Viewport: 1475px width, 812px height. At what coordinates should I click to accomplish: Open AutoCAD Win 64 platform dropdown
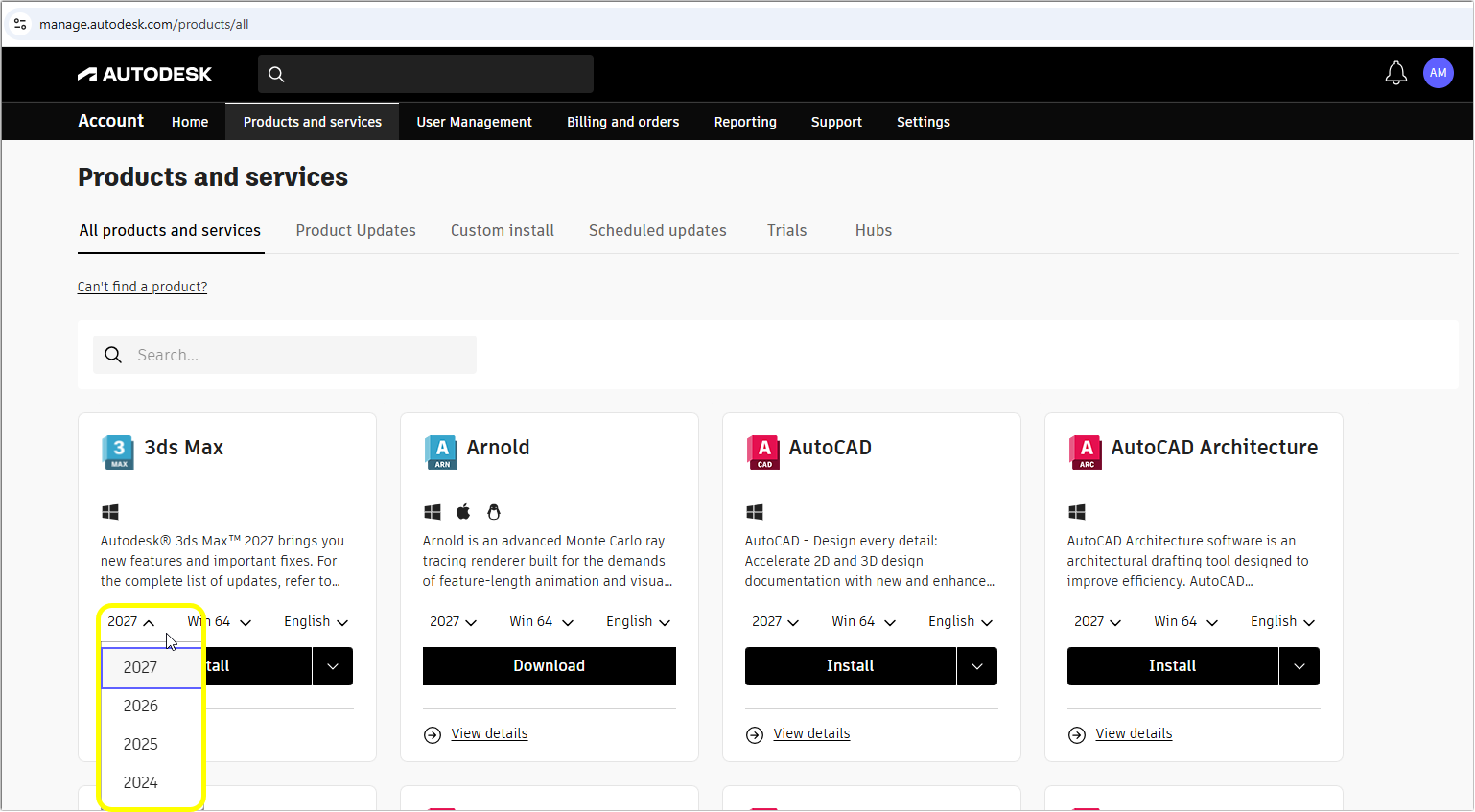pyautogui.click(x=863, y=622)
